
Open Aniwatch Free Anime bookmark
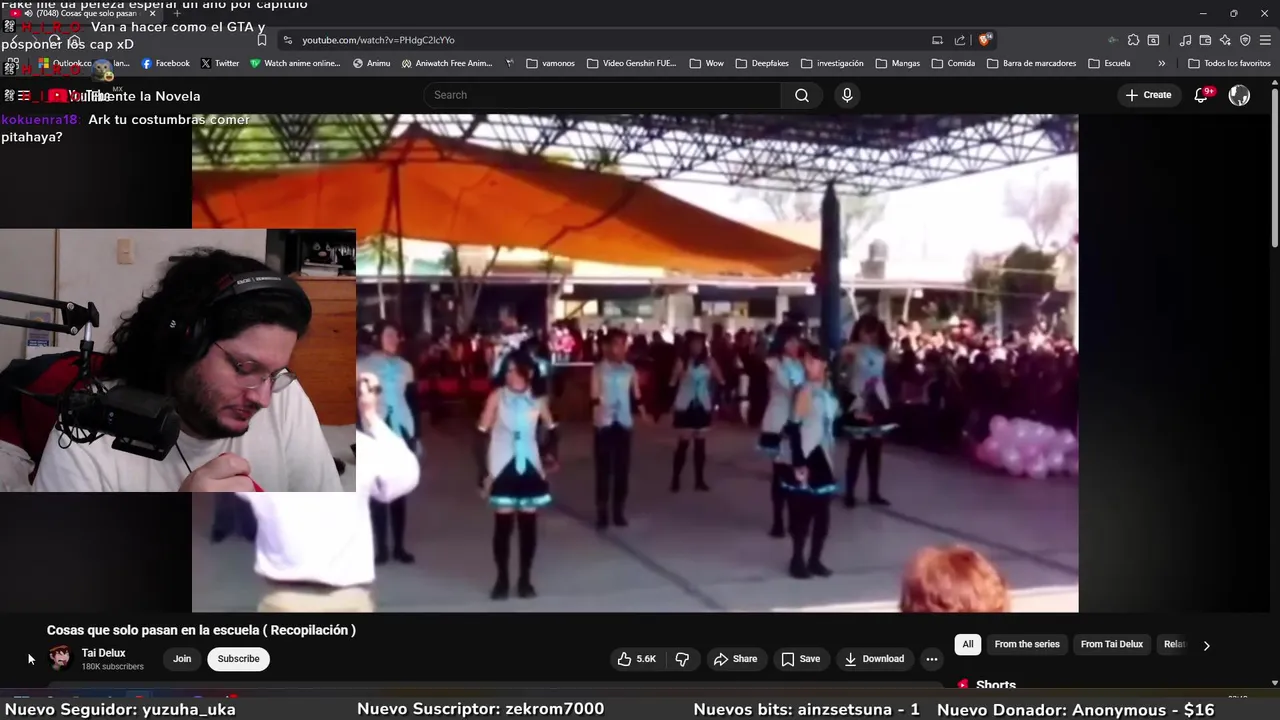[x=447, y=63]
